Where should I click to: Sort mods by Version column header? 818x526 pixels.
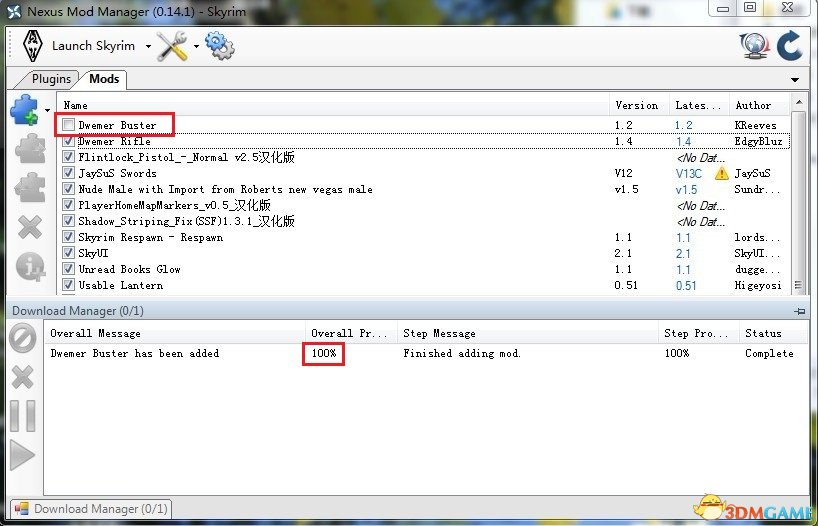(637, 105)
